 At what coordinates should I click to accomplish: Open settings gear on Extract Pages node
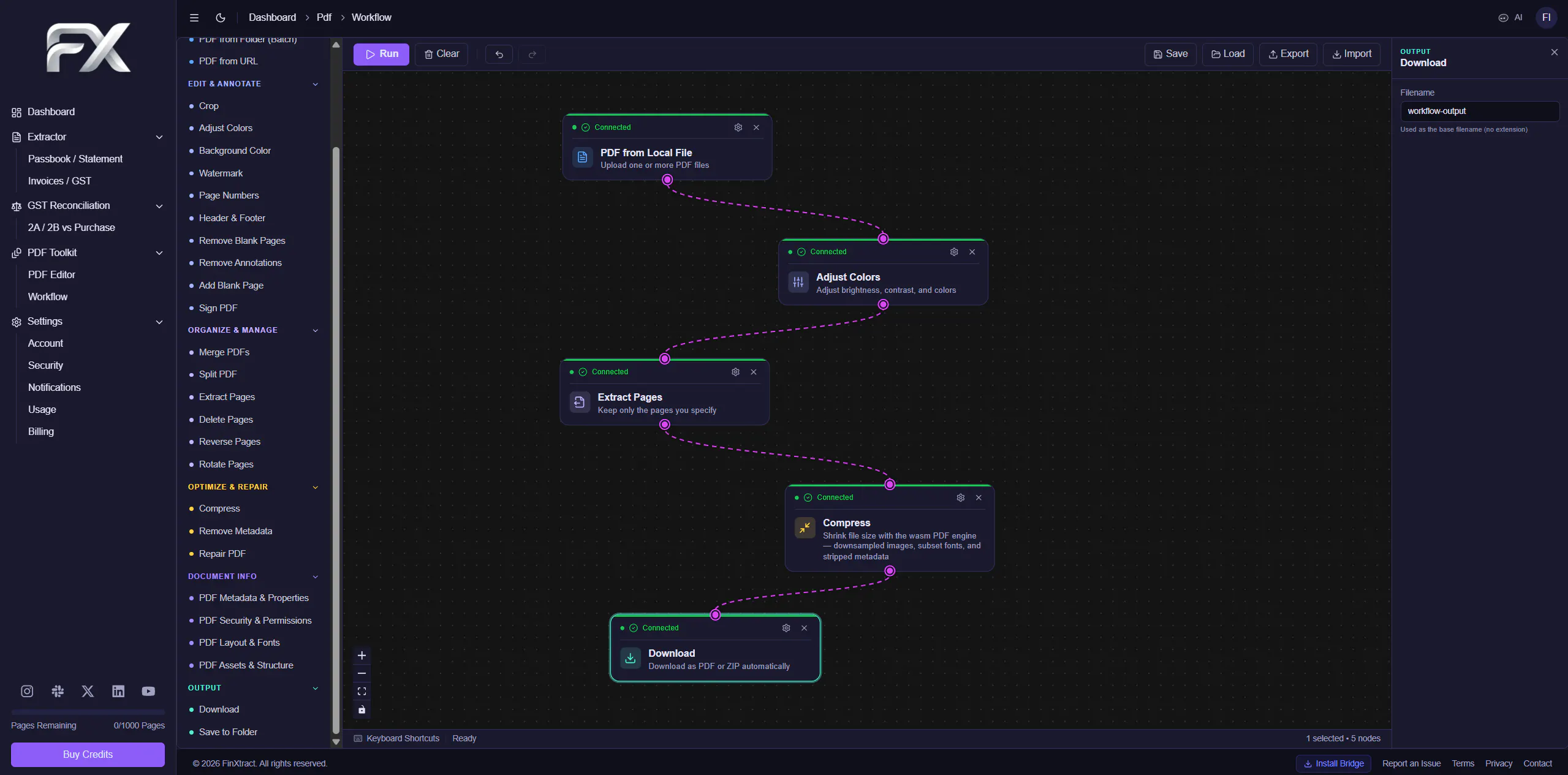tap(736, 372)
